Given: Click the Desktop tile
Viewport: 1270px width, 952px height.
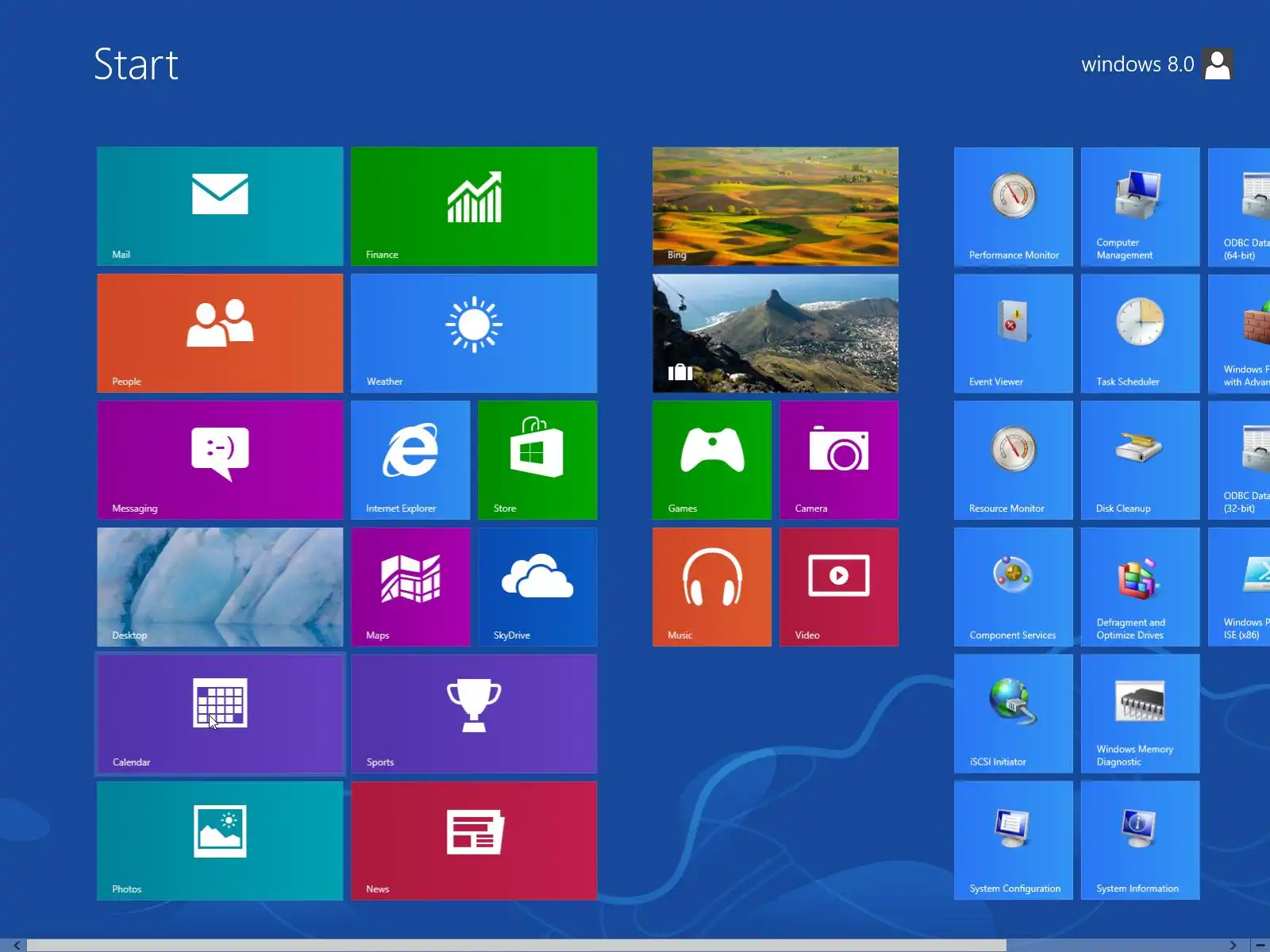Looking at the screenshot, I should coord(220,587).
